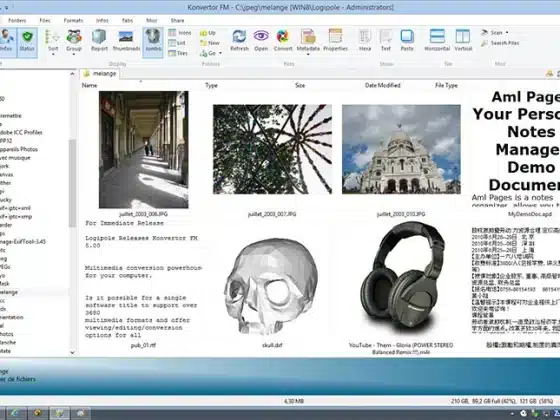Screen dimensions: 560x420
Task: Click folder tree scrollbar down arrow
Action: pos(72,352)
